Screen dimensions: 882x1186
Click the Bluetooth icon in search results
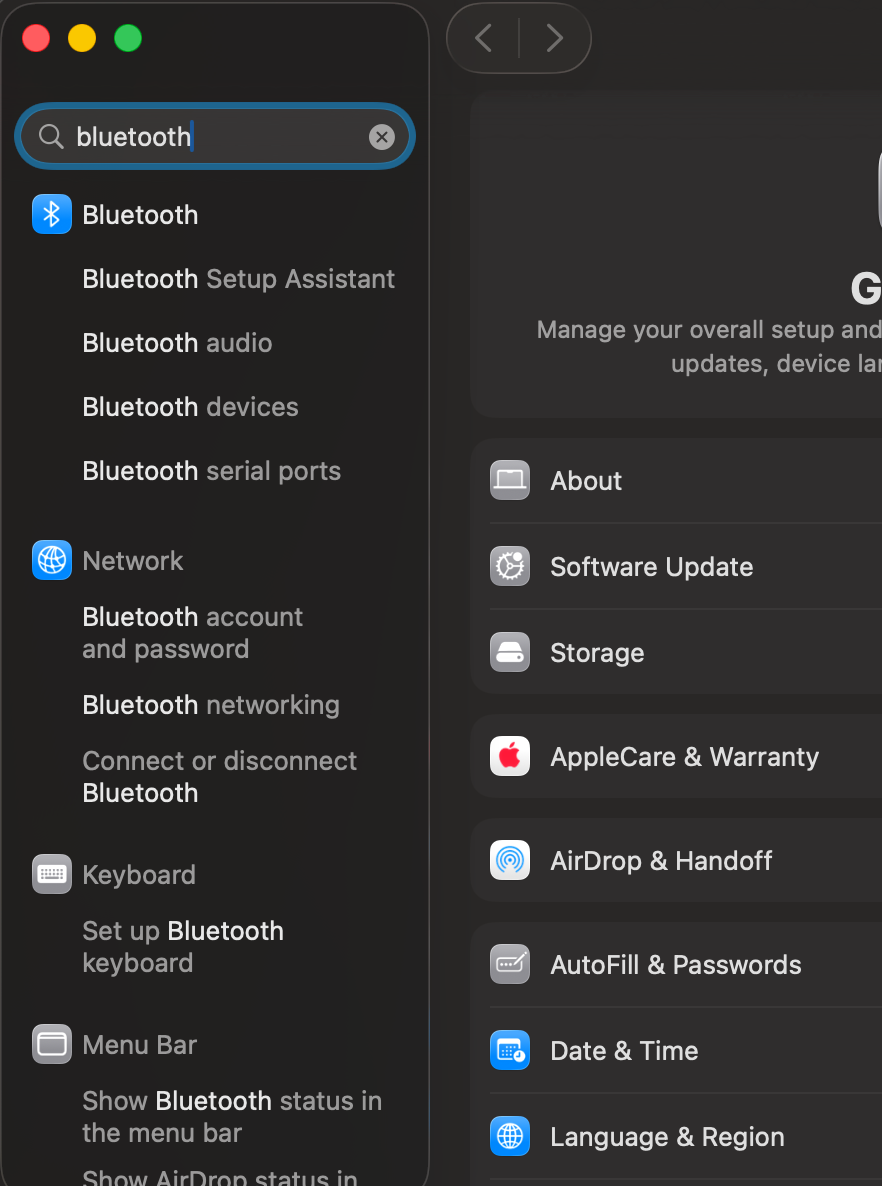click(51, 214)
